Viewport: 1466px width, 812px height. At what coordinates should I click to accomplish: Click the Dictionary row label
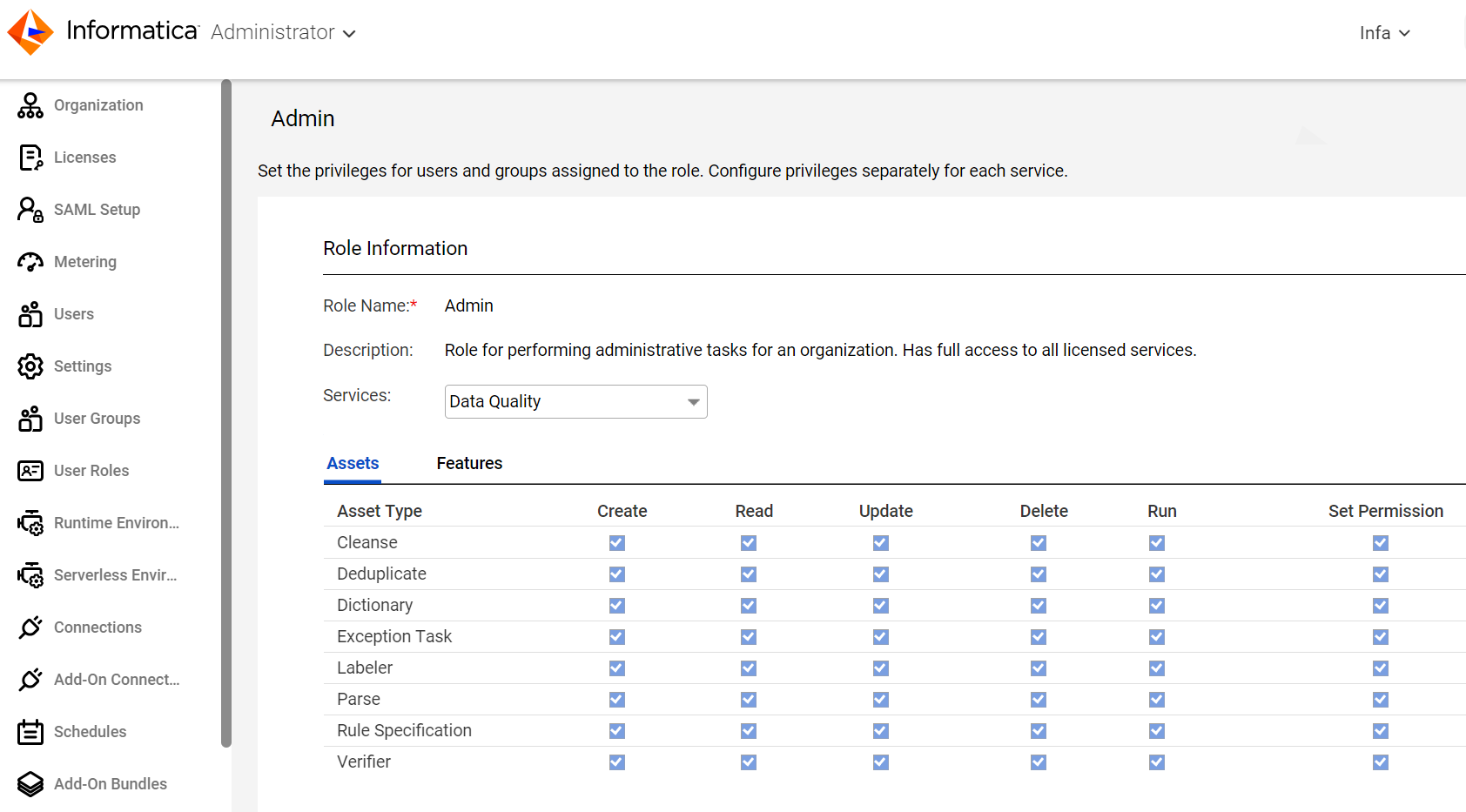375,605
